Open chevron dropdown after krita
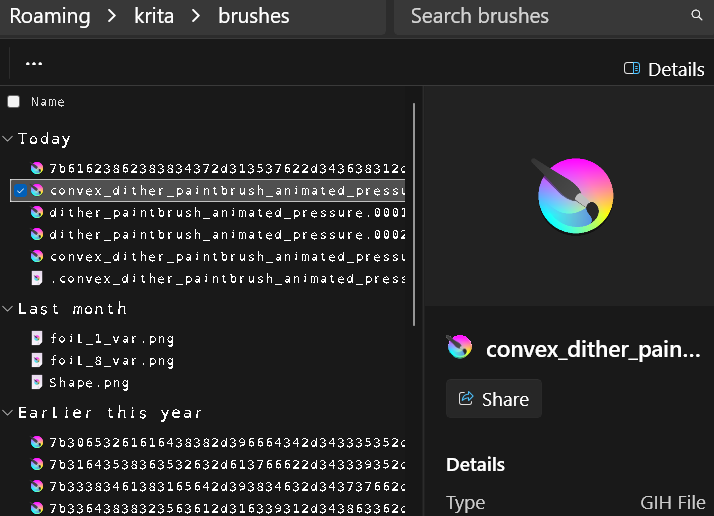 (196, 16)
